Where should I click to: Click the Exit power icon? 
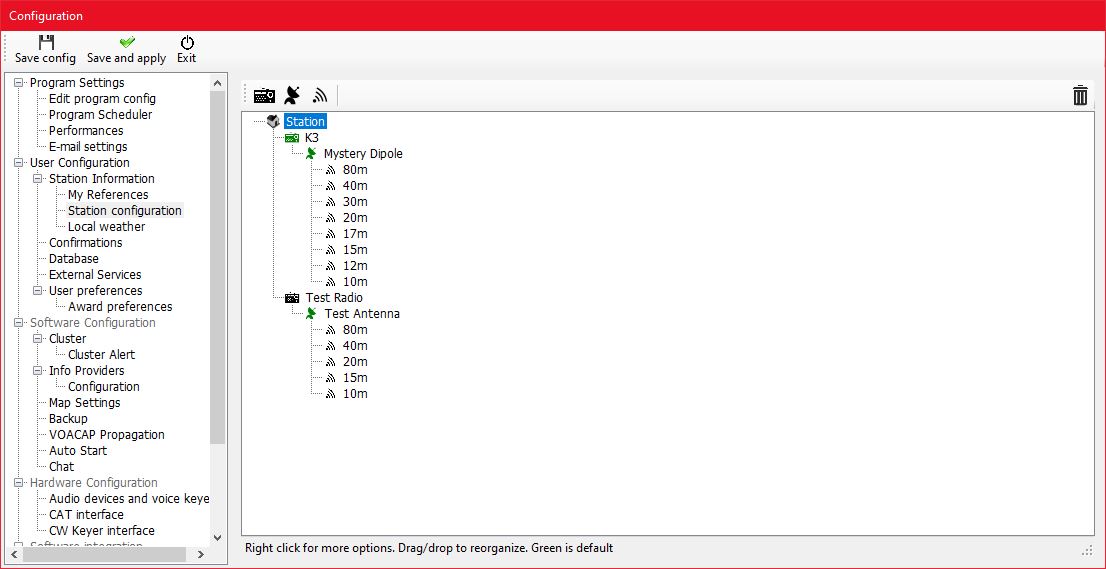pyautogui.click(x=187, y=42)
